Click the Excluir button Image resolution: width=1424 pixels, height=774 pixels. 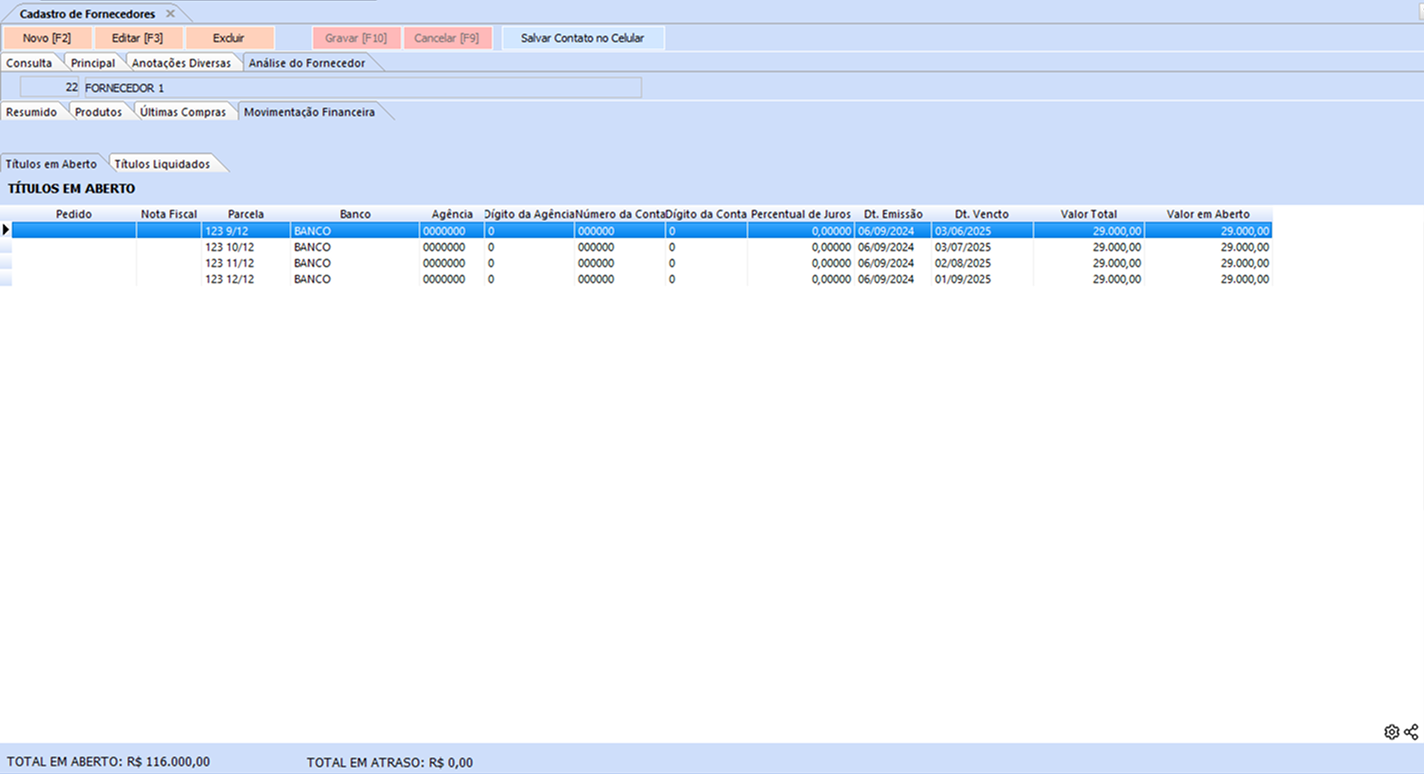coord(229,38)
